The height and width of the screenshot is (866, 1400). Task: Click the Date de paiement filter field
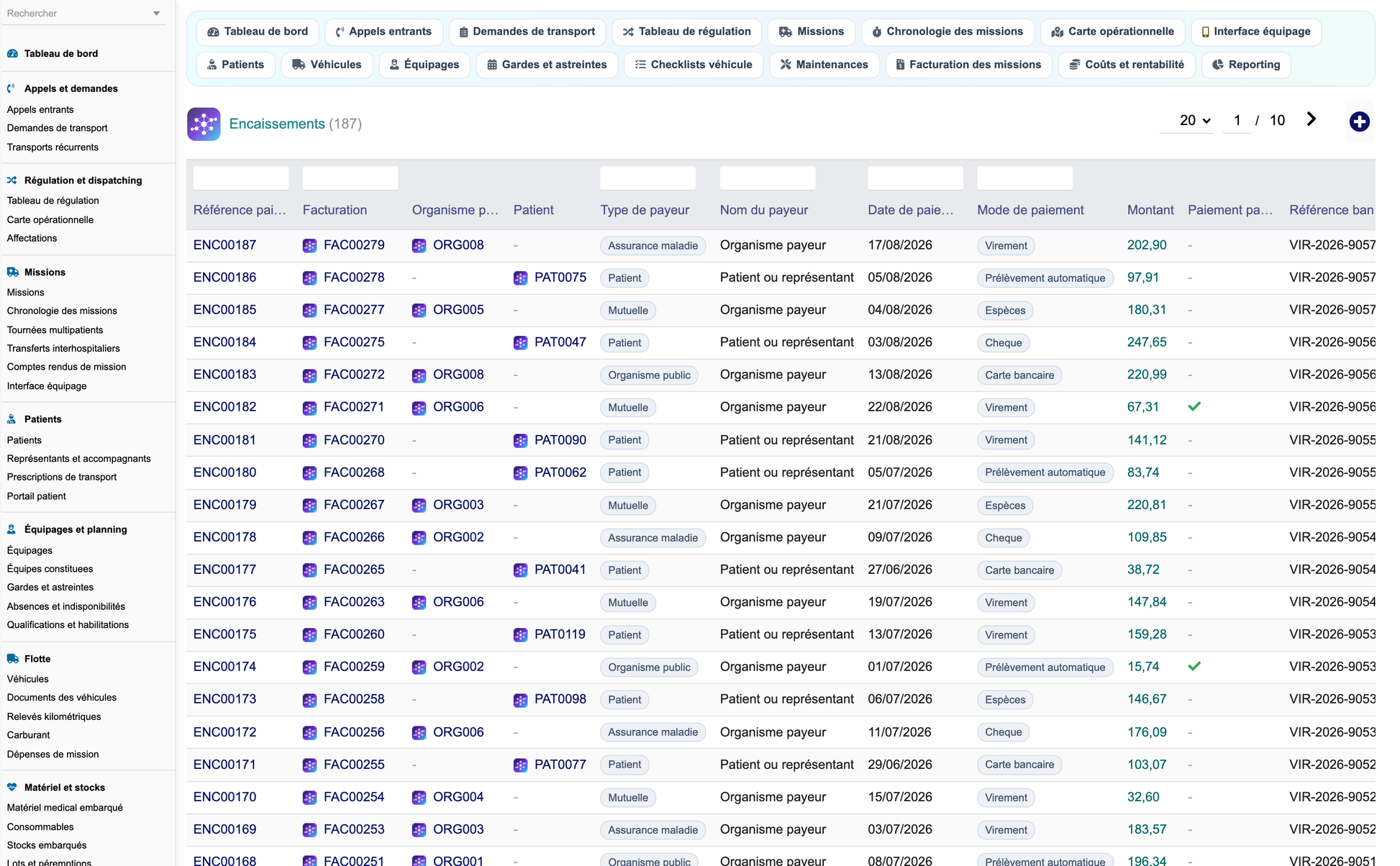tap(915, 178)
